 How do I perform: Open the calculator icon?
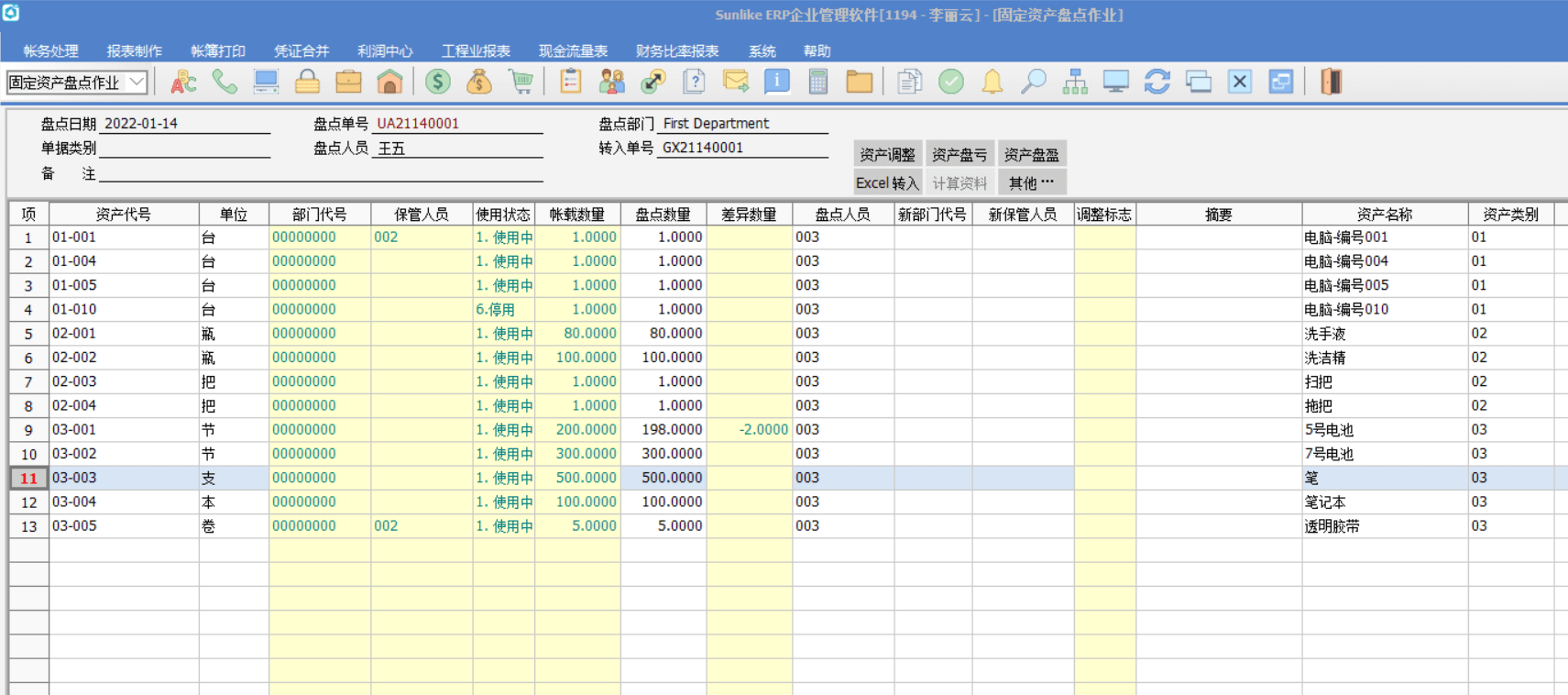(817, 82)
